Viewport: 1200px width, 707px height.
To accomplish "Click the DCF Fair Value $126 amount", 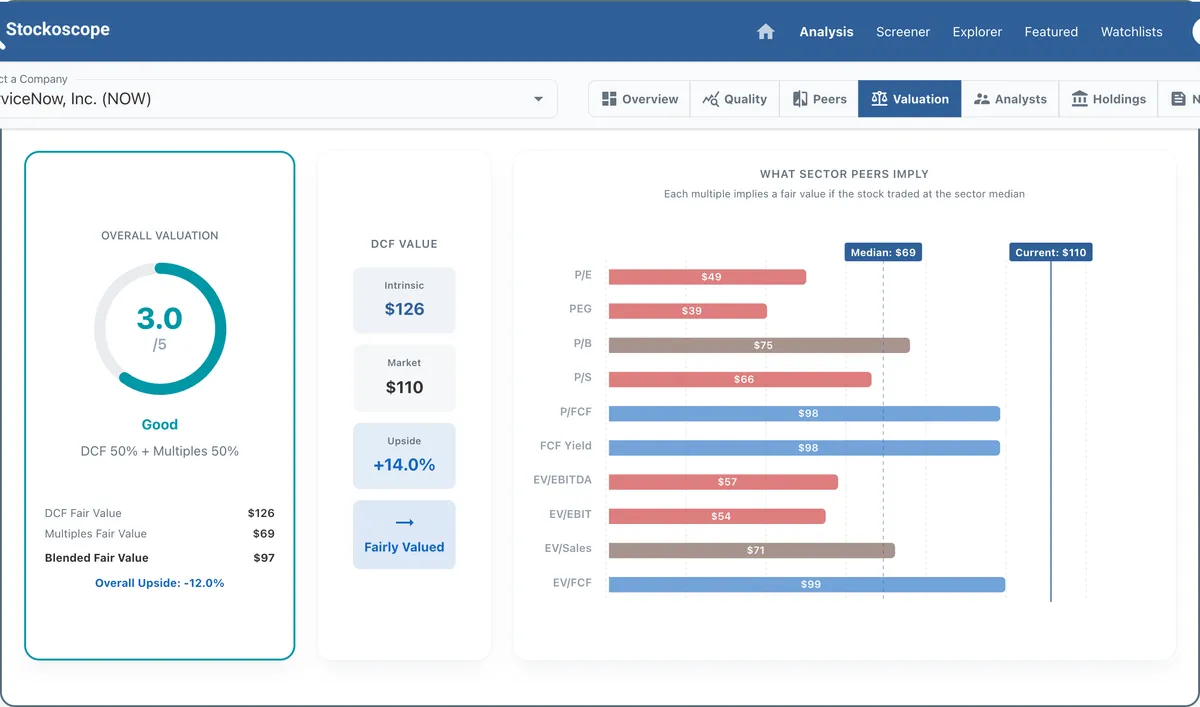I will point(261,513).
